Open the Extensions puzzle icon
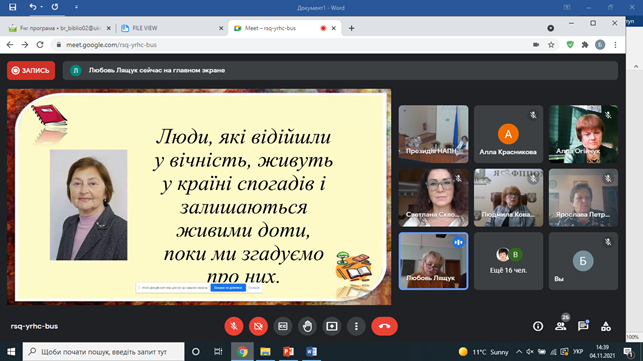 click(585, 45)
